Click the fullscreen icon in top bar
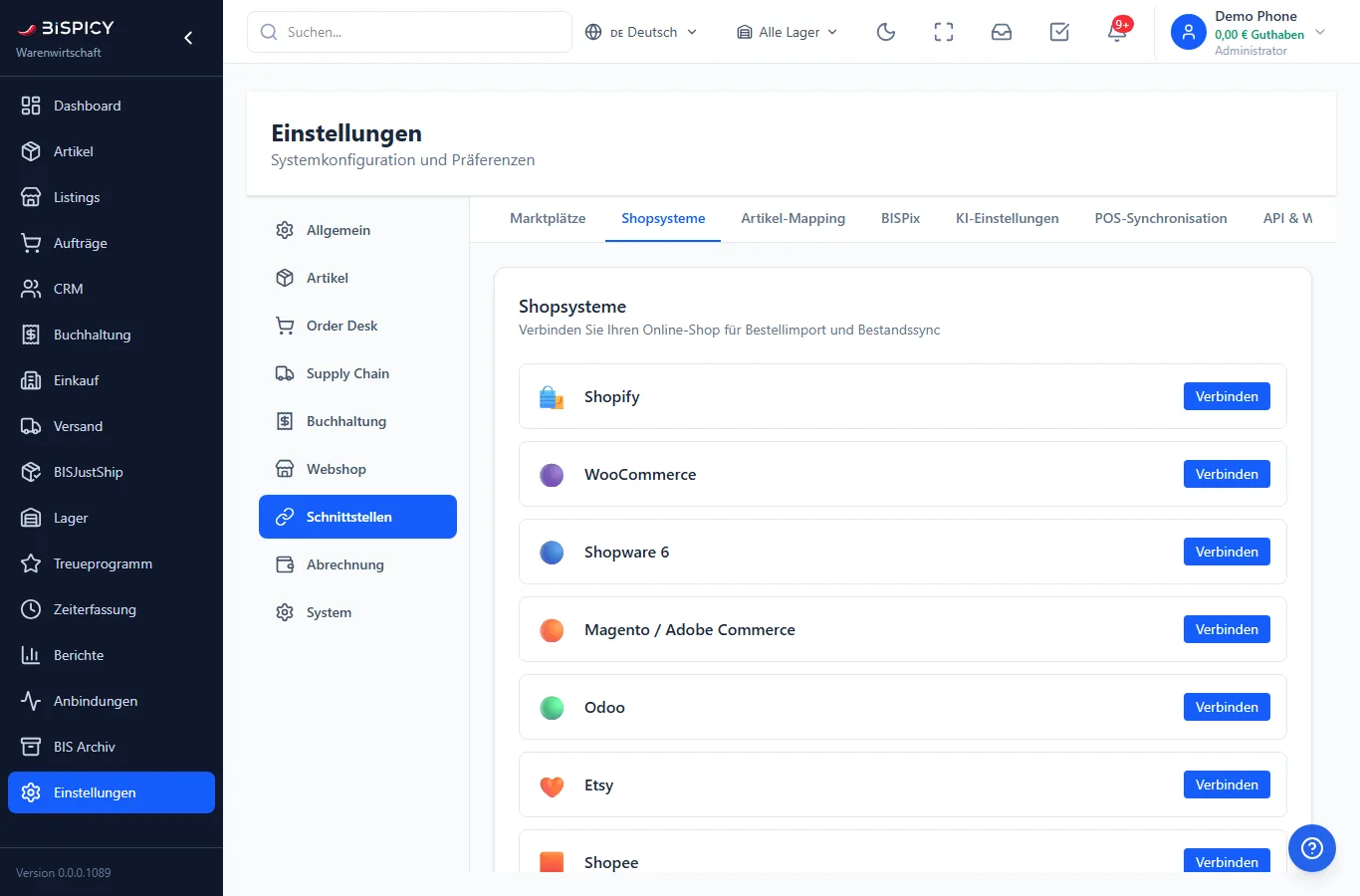Screen dimensions: 1360x896 (944, 32)
